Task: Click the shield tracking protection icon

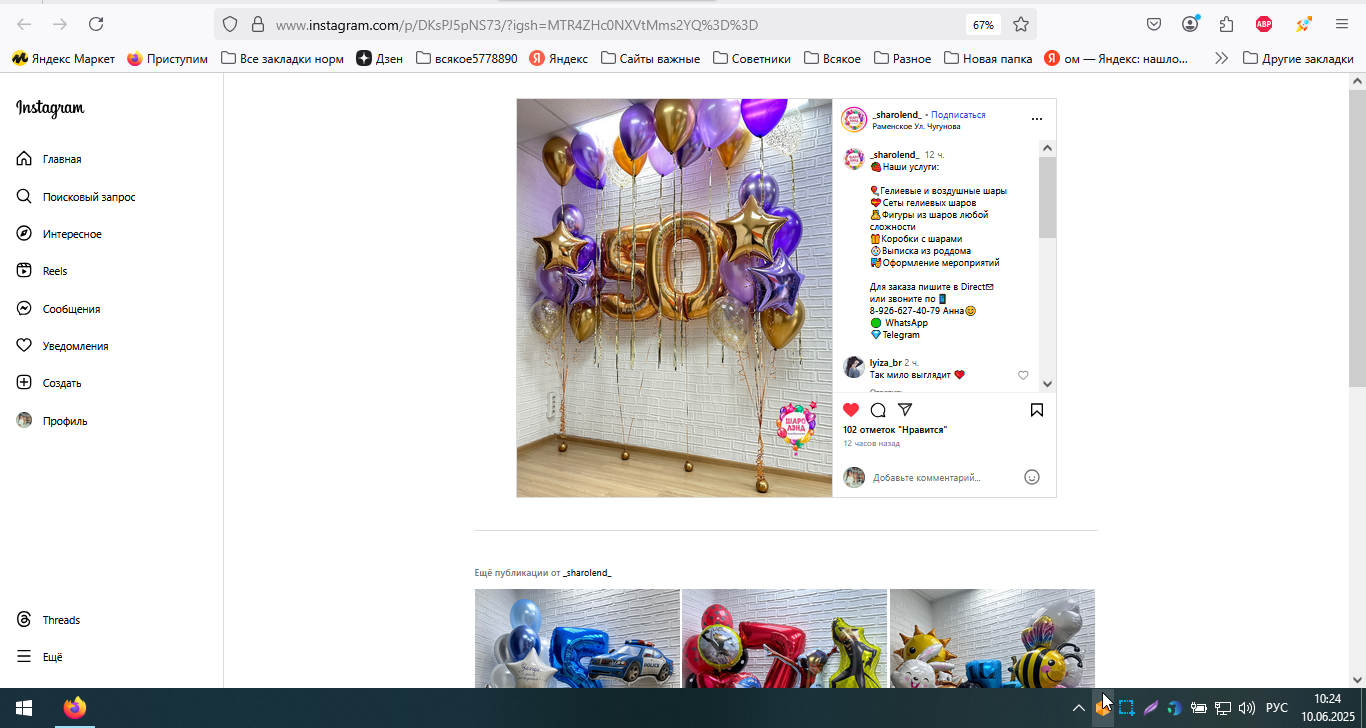Action: tap(230, 24)
